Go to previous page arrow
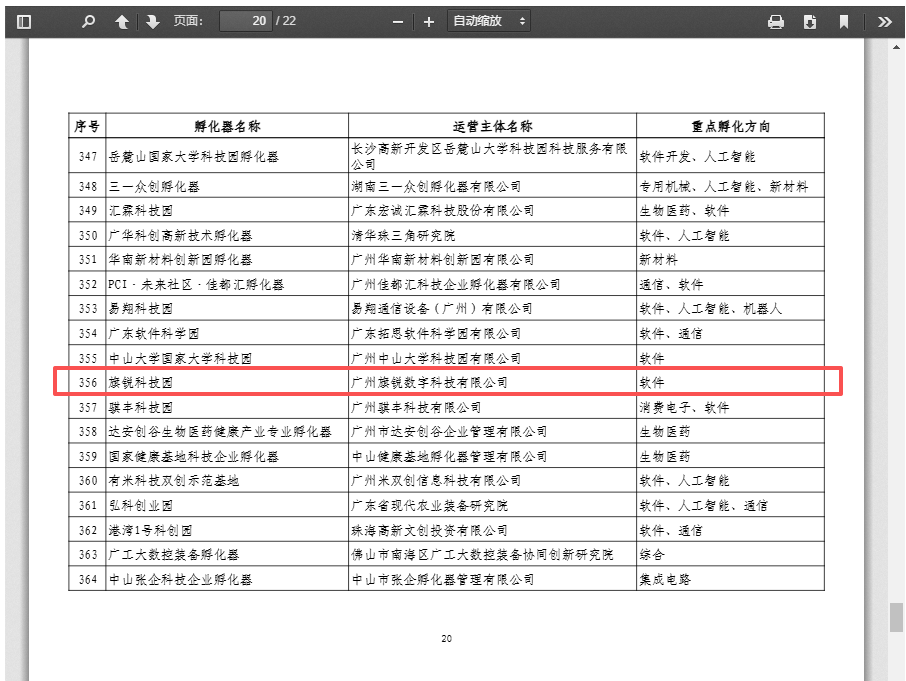 point(121,22)
